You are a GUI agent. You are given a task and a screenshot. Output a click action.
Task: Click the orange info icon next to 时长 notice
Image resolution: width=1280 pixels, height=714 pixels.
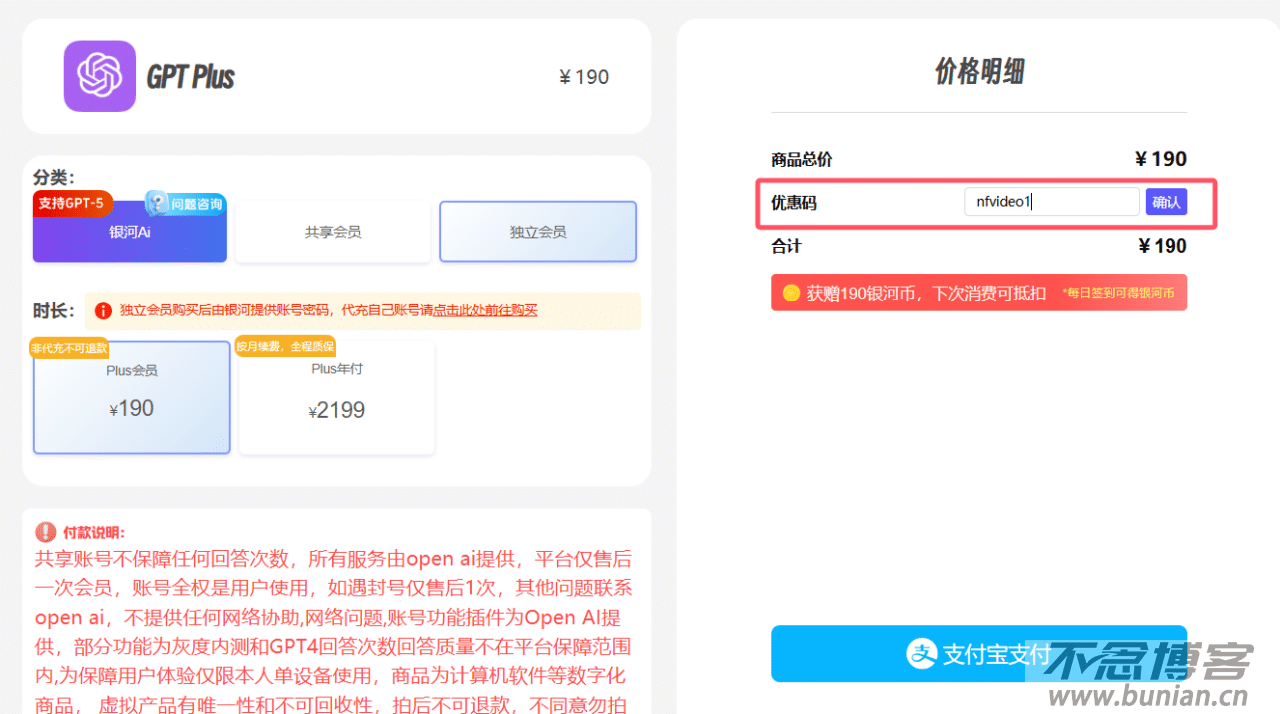pyautogui.click(x=102, y=310)
